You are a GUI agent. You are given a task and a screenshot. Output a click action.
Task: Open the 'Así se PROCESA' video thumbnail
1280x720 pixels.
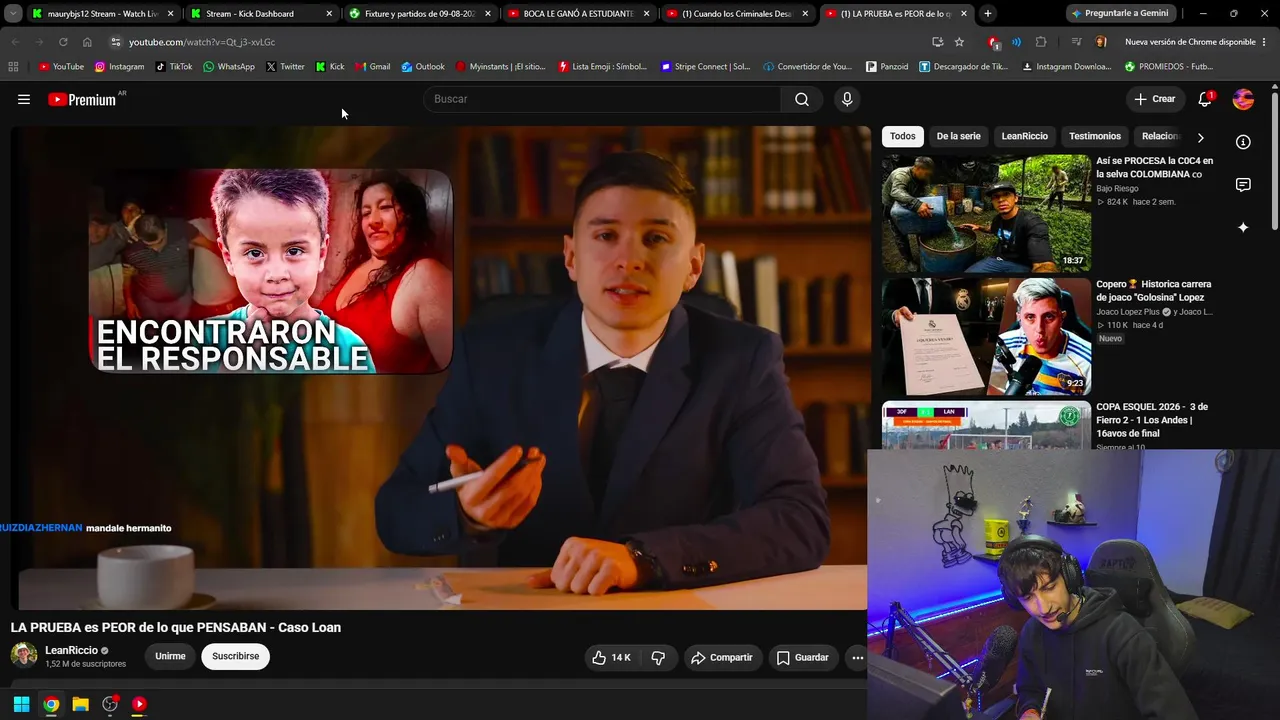[x=986, y=213]
